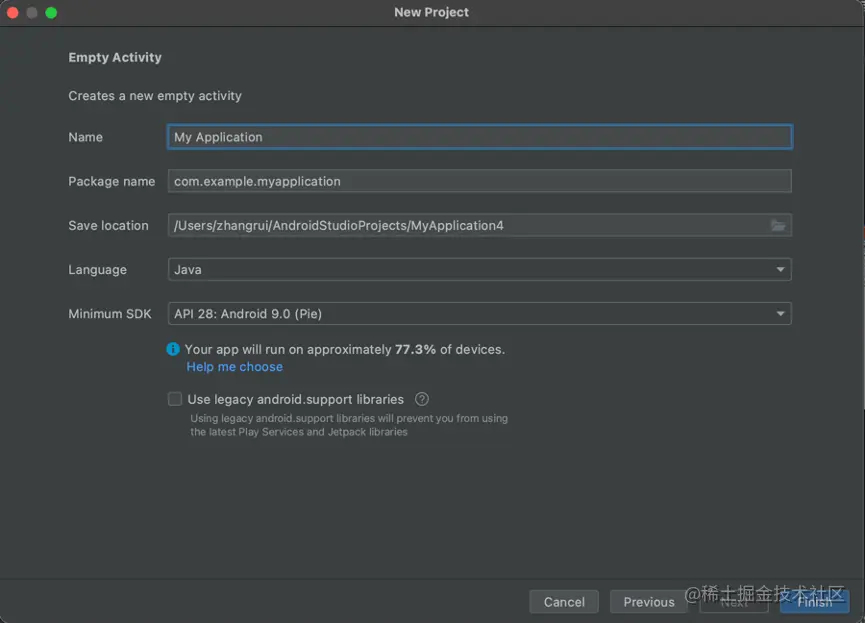Click the '77.3%' devices percentage text
The height and width of the screenshot is (625, 866).
pyautogui.click(x=415, y=349)
